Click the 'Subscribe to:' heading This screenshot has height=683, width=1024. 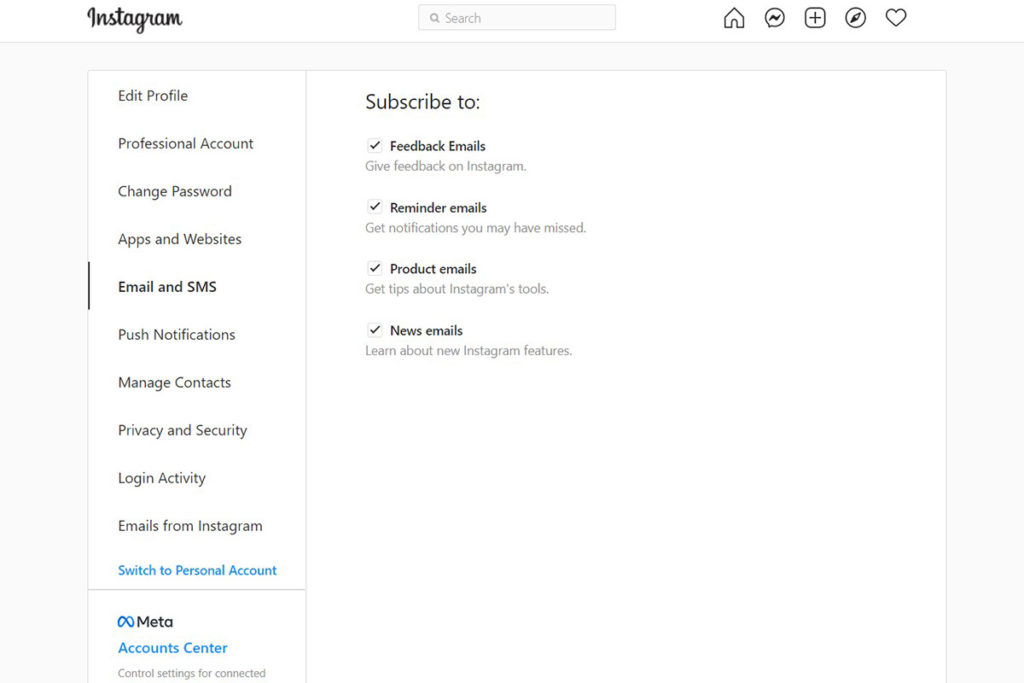tap(423, 102)
